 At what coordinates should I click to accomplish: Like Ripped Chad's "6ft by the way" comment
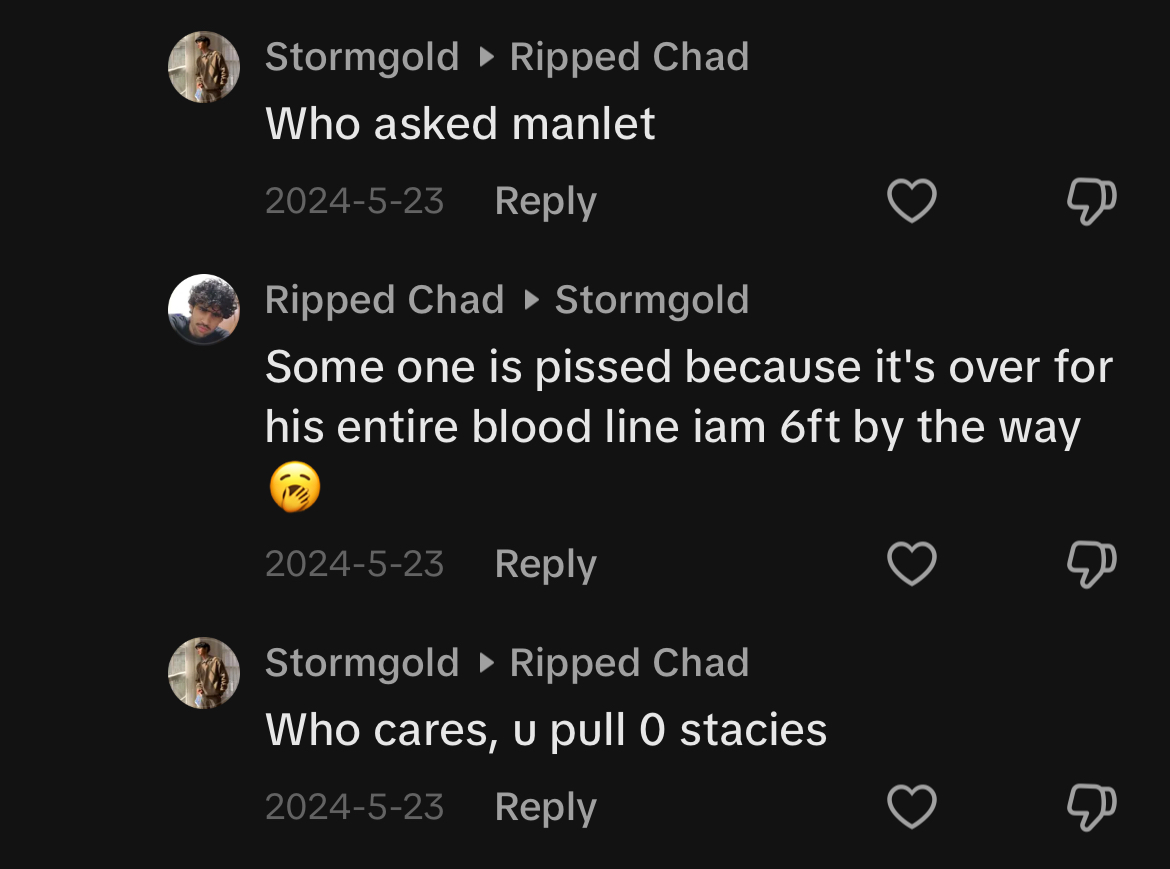912,564
